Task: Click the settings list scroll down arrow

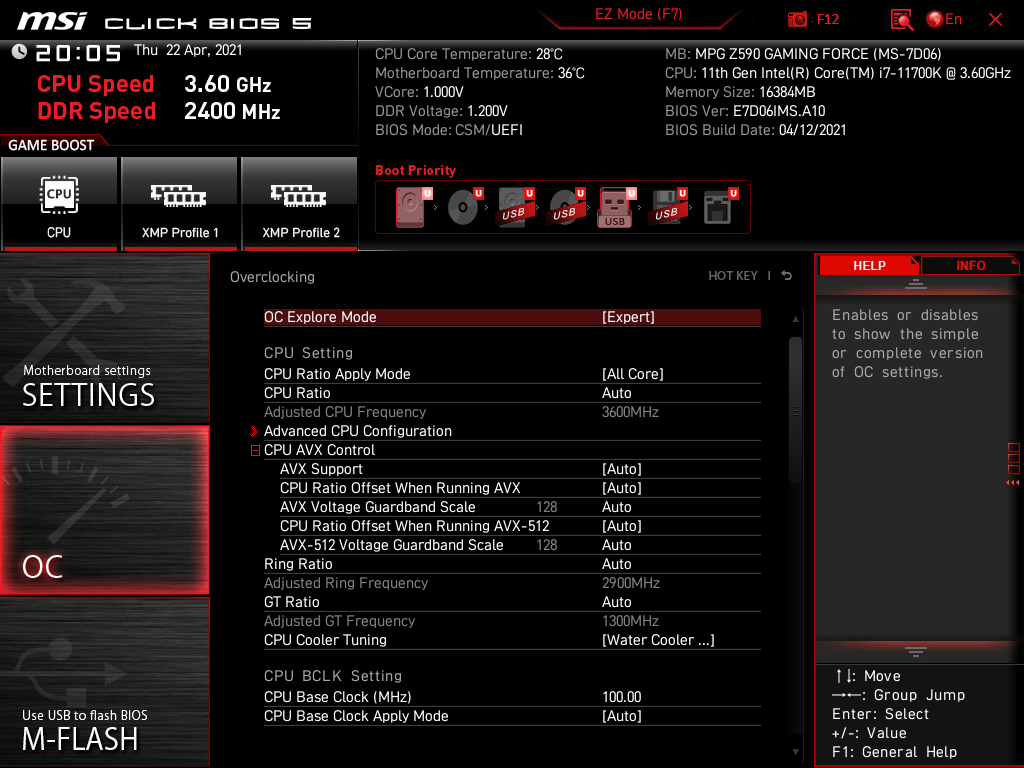Action: pyautogui.click(x=795, y=752)
